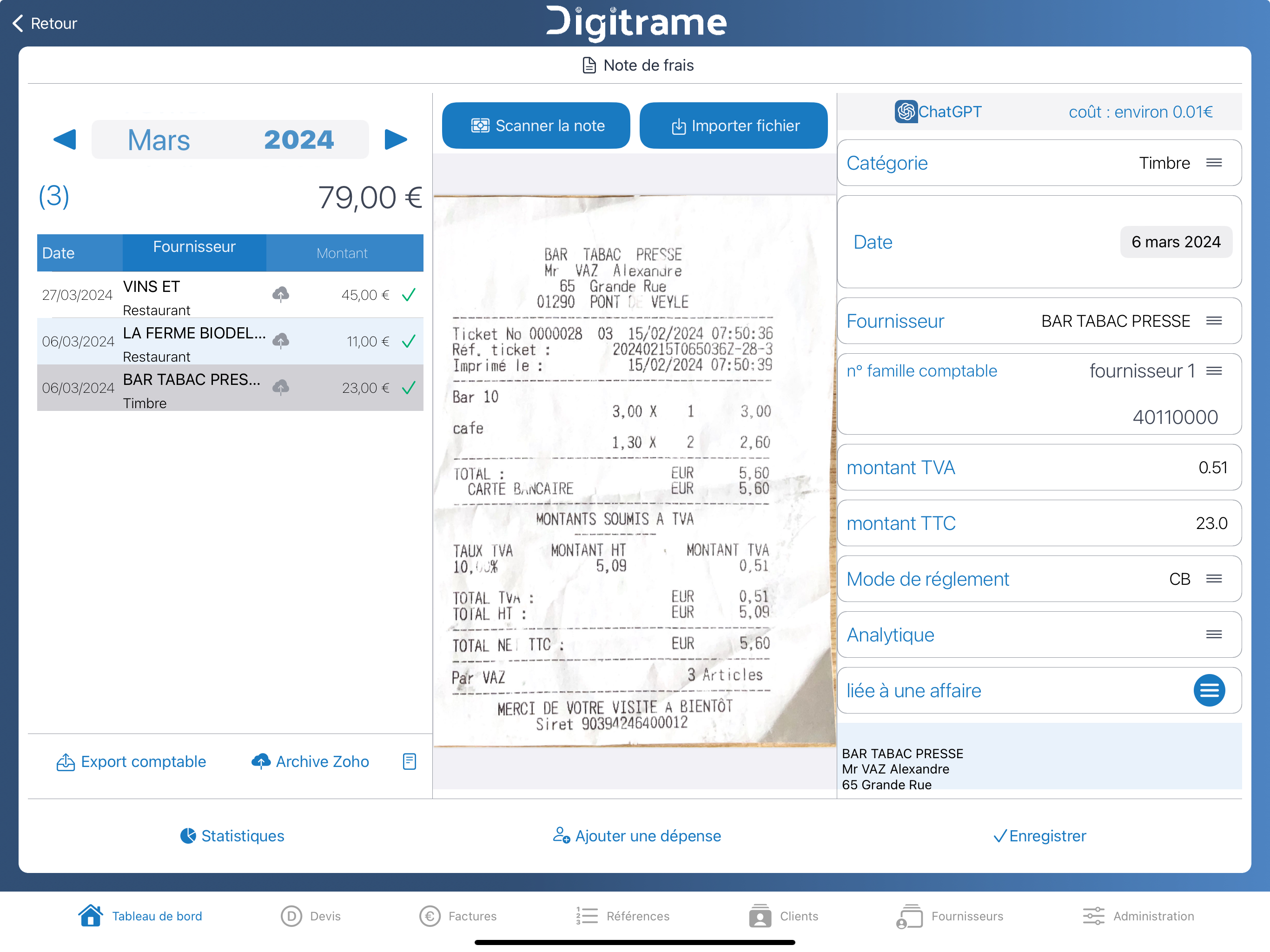Click Export comptable
Screen dimensions: 1270x952
(x=131, y=761)
